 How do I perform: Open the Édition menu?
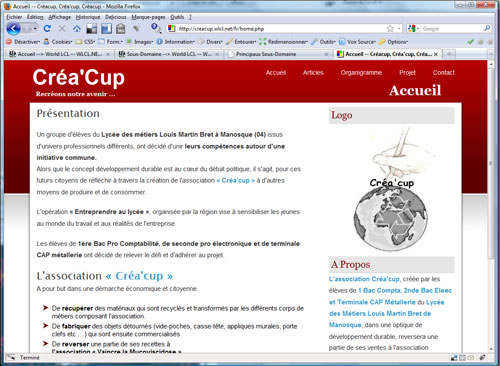click(x=35, y=17)
